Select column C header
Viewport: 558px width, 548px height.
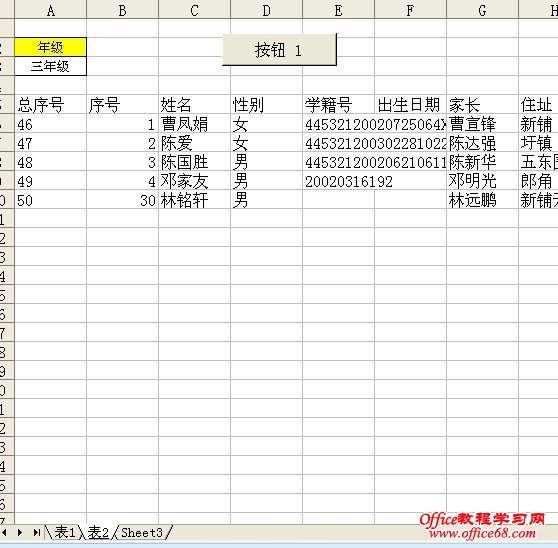pos(194,10)
